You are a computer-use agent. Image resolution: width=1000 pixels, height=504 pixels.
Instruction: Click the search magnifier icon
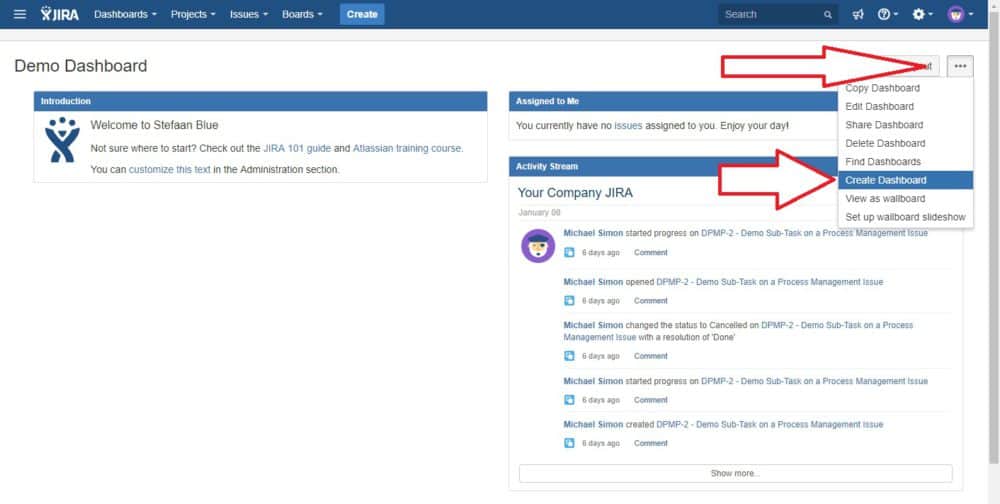tap(828, 15)
